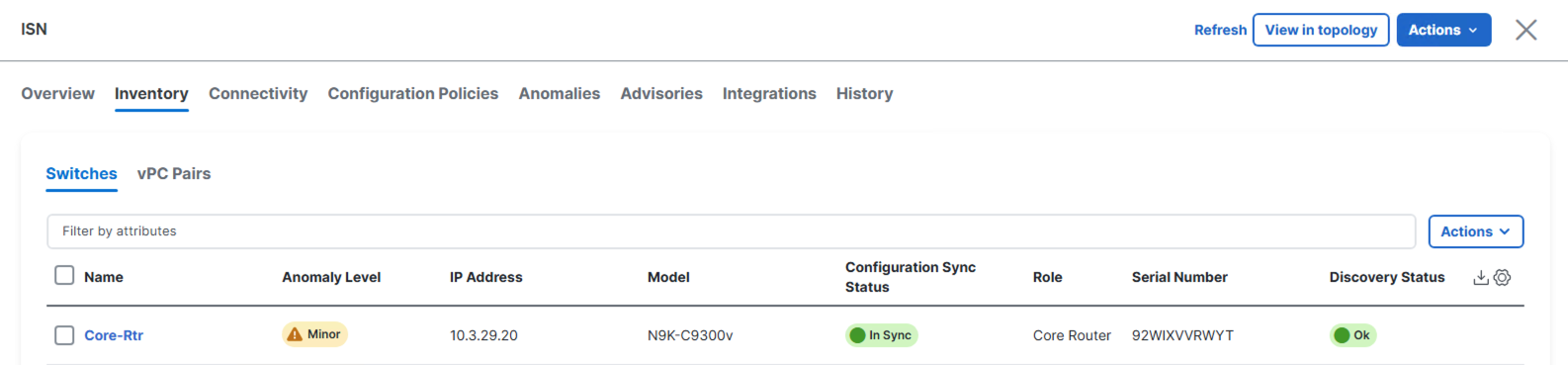Expand the top Actions dropdown
Image resolution: width=1568 pixels, height=365 pixels.
click(x=1443, y=30)
